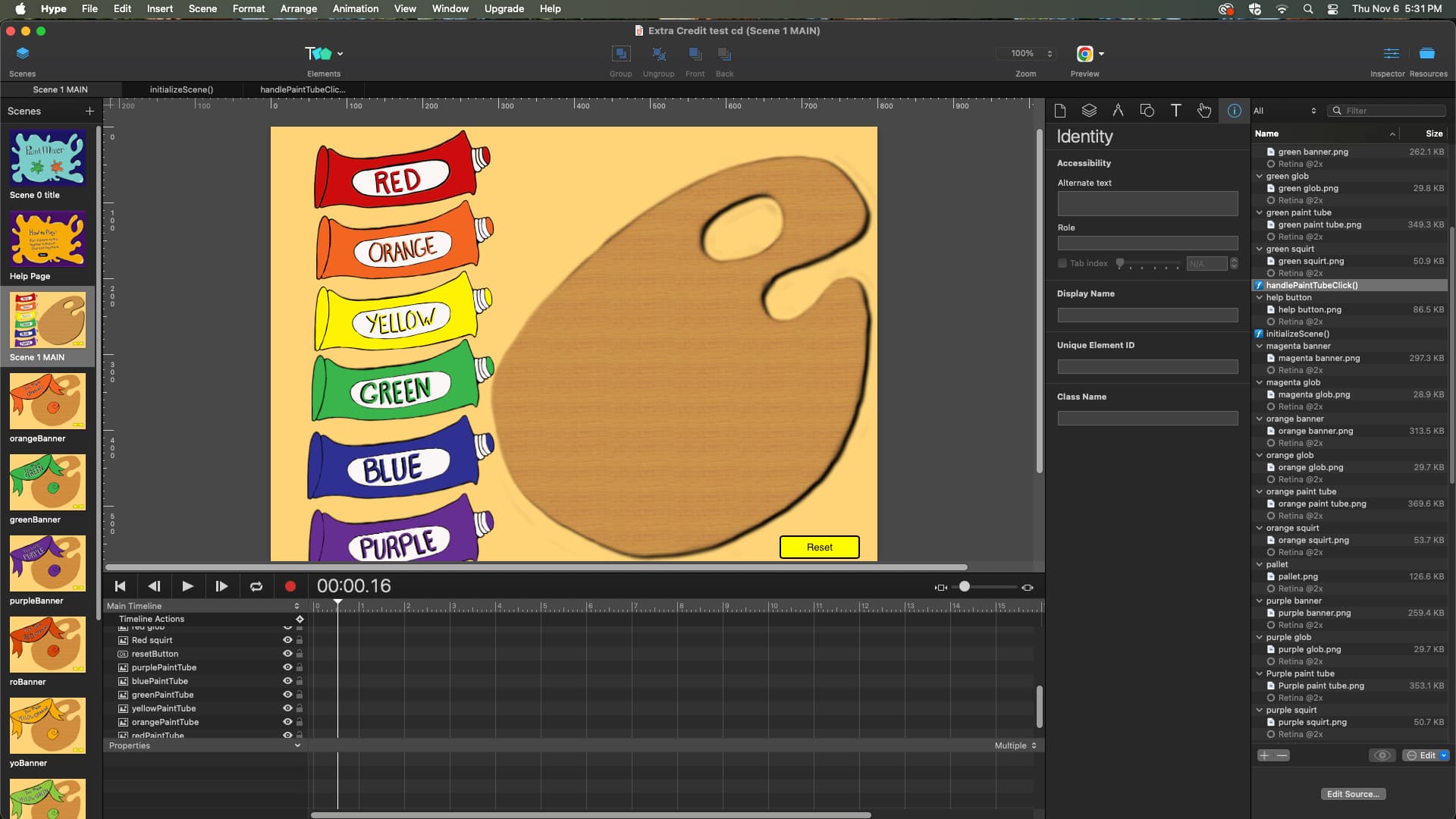Open the Scene inspector layers tab
Image resolution: width=1456 pixels, height=819 pixels.
1089,111
